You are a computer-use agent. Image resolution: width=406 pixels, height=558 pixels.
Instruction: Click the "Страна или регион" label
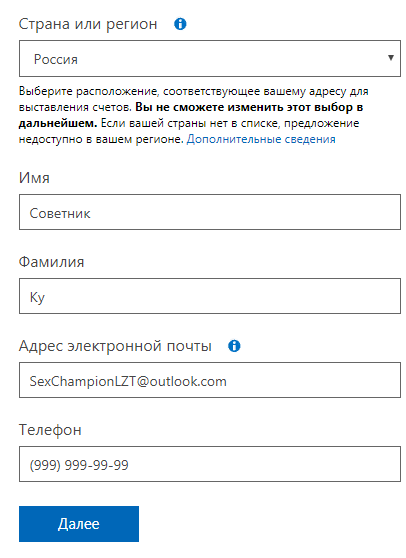(88, 24)
